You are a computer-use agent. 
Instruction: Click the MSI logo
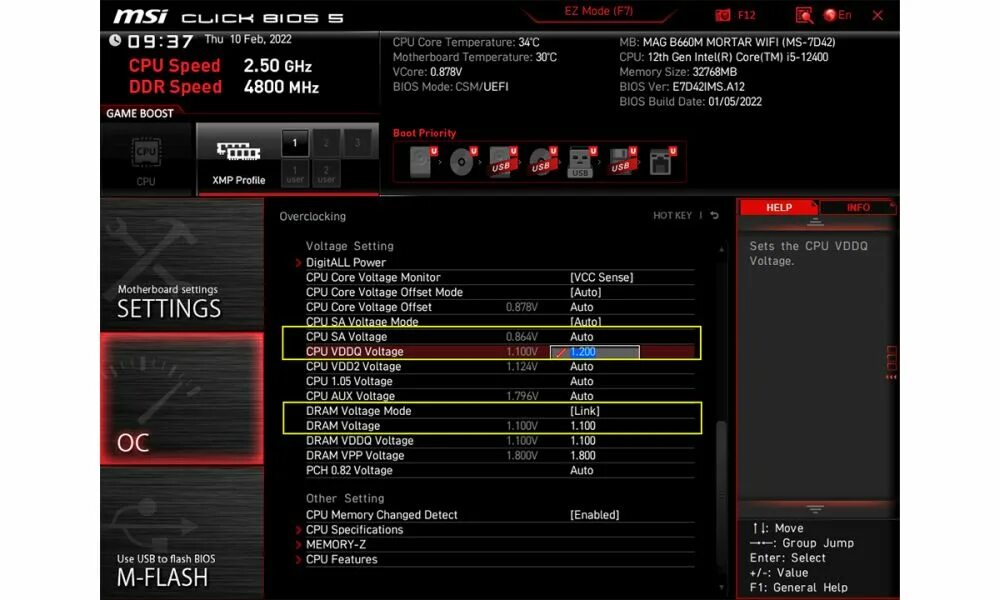click(x=140, y=16)
